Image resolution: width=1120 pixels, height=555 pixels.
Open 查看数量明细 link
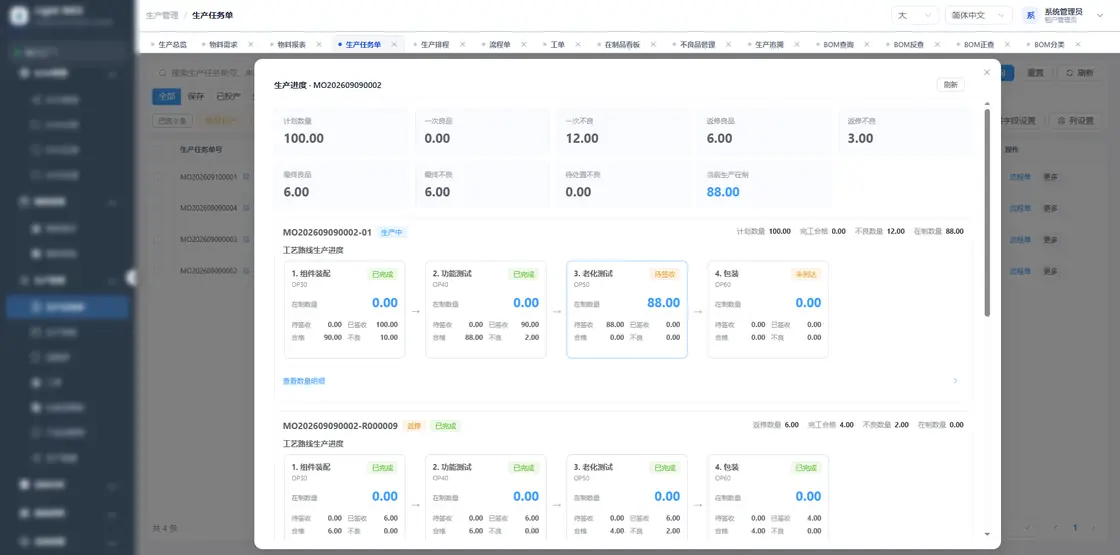[304, 381]
